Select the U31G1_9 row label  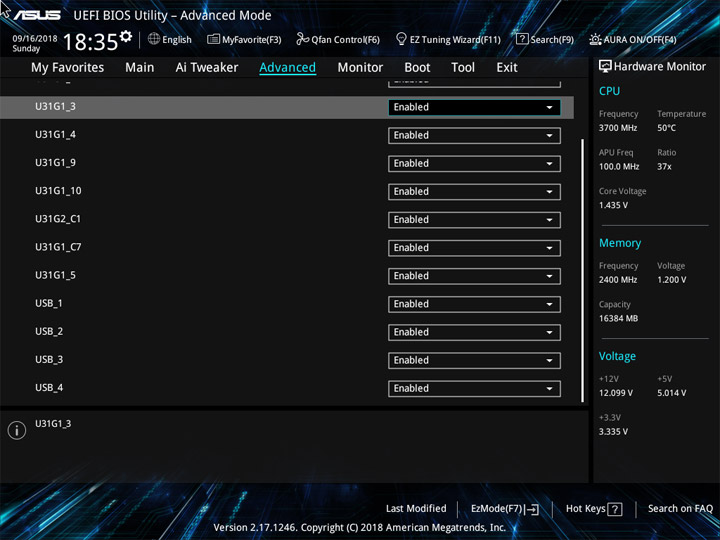pyautogui.click(x=56, y=163)
